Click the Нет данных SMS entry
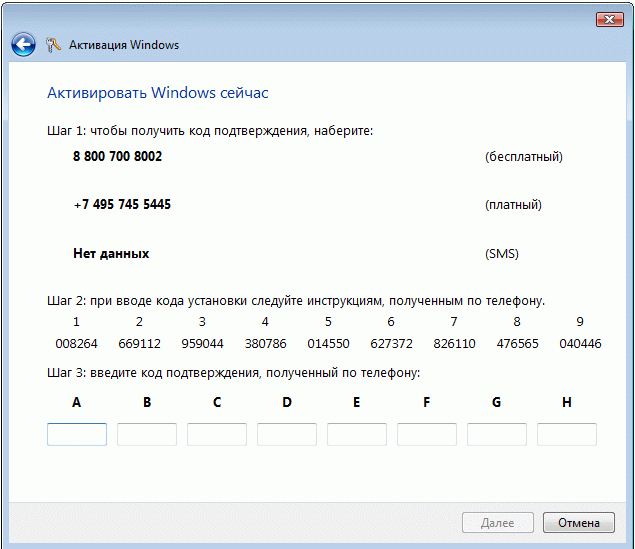The width and height of the screenshot is (635, 549). pyautogui.click(x=111, y=254)
